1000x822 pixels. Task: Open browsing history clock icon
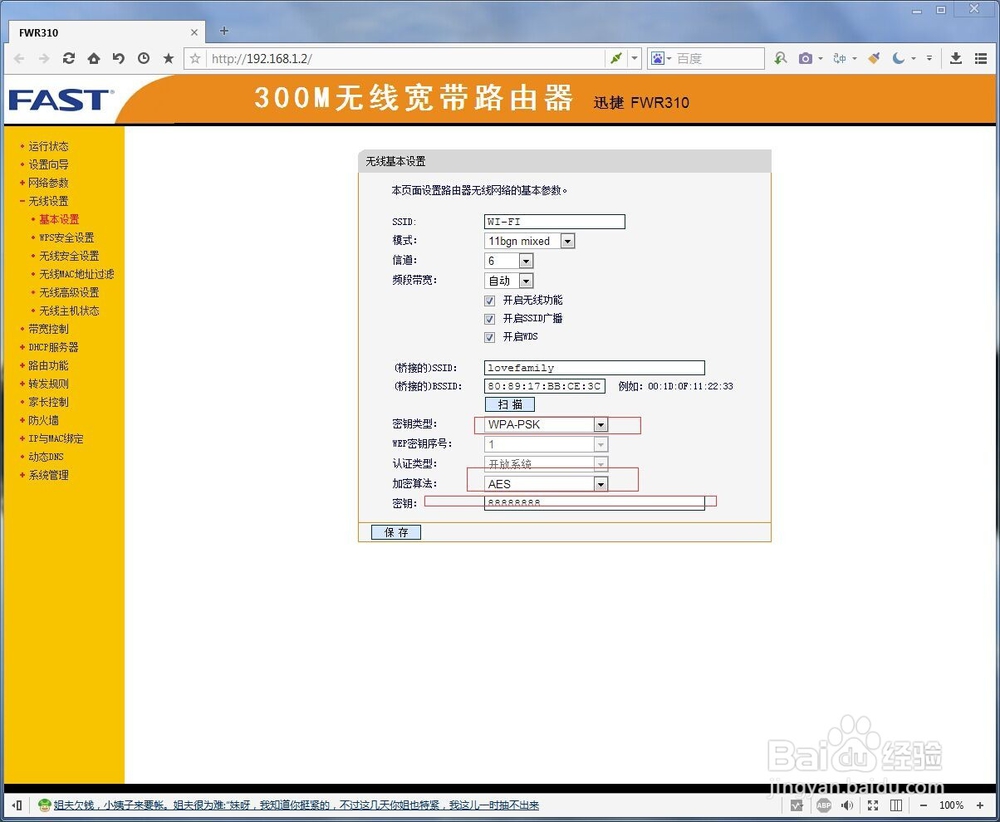pos(143,59)
